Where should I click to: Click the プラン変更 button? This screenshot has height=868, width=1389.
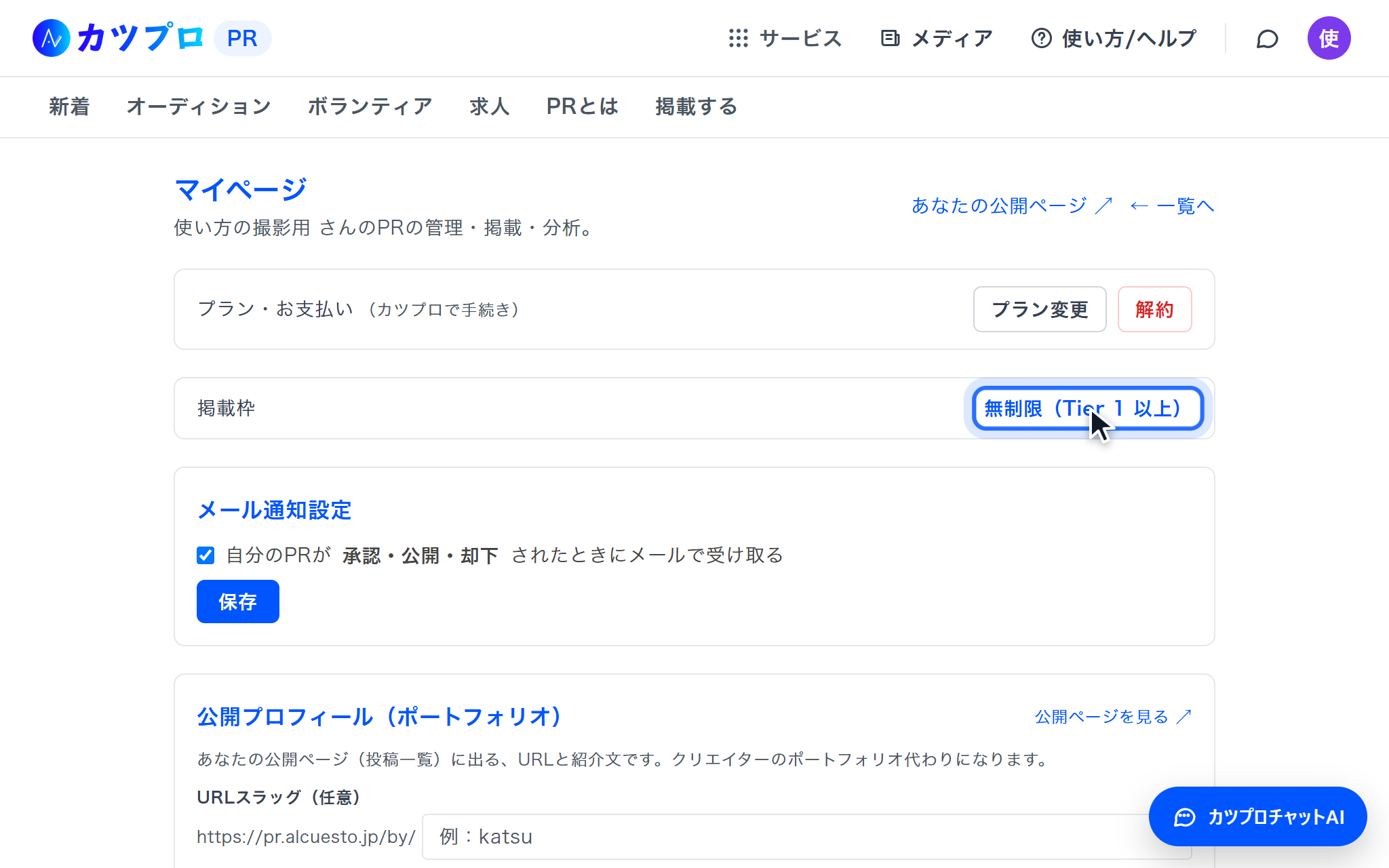[x=1040, y=309]
